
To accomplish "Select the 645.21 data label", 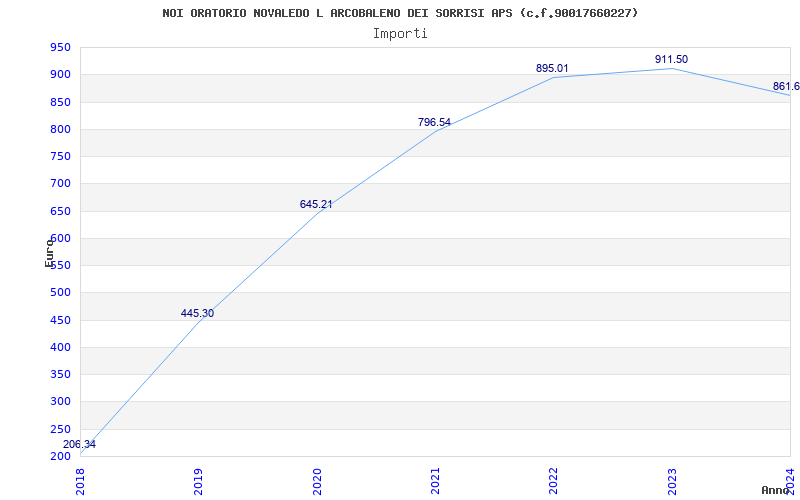I will [316, 204].
